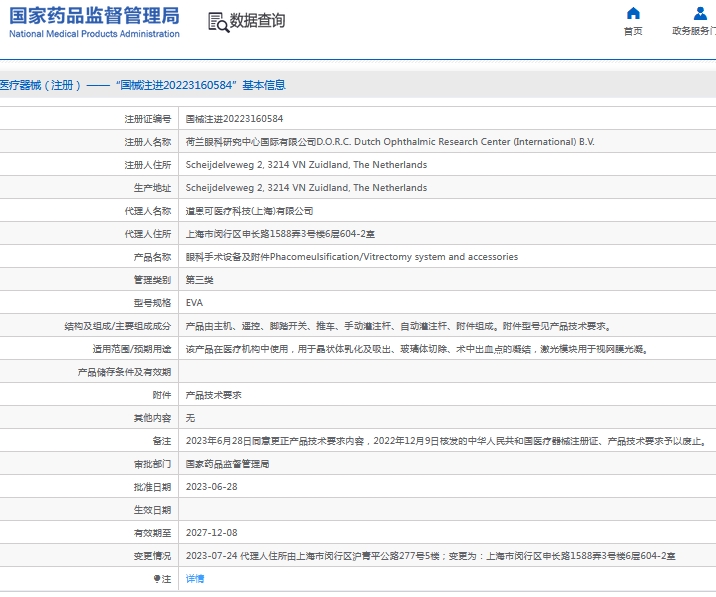Screen dimensions: 716x597
Task: Click the 备注 row label
Action: [162, 441]
